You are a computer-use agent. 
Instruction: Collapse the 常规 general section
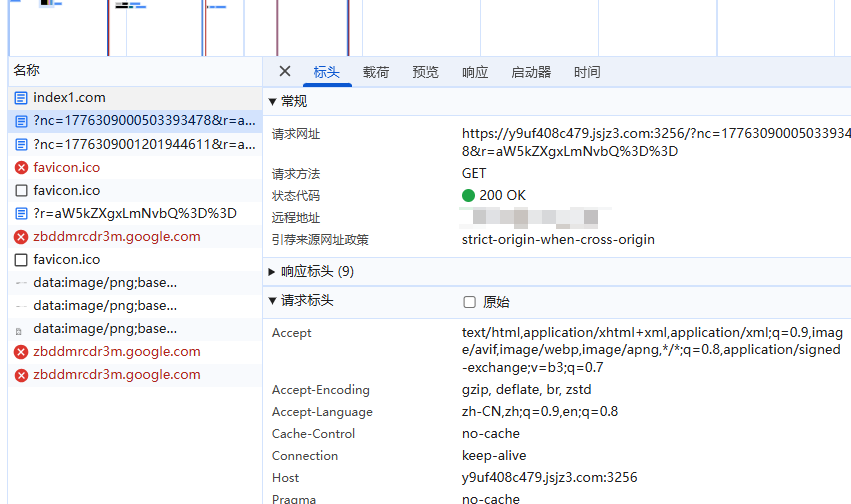coord(273,102)
